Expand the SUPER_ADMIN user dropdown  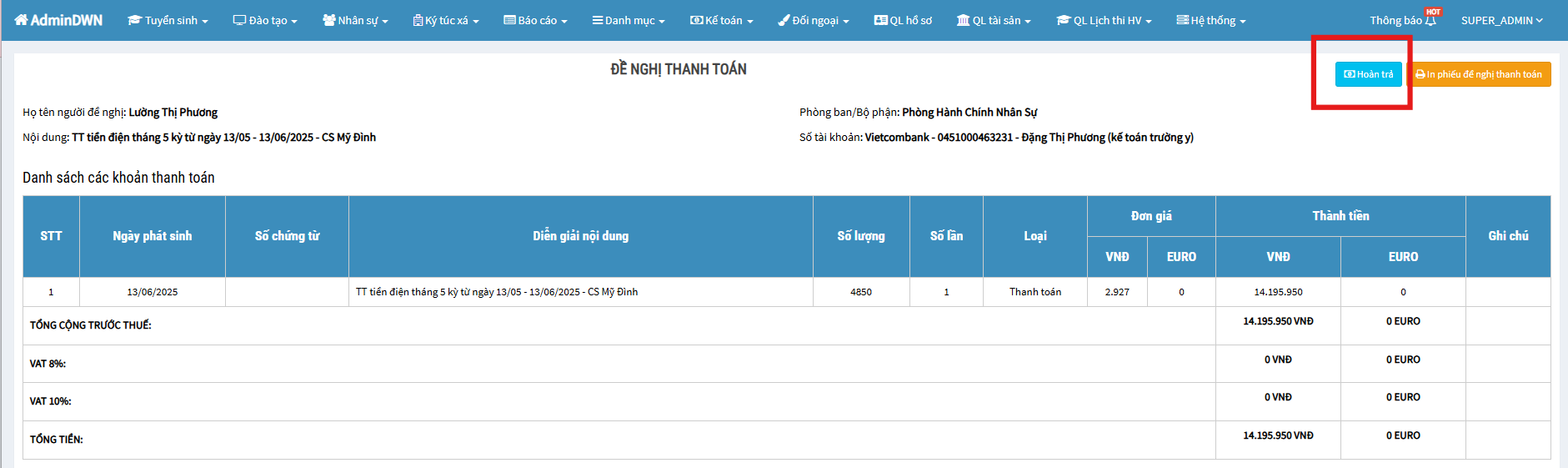1501,20
